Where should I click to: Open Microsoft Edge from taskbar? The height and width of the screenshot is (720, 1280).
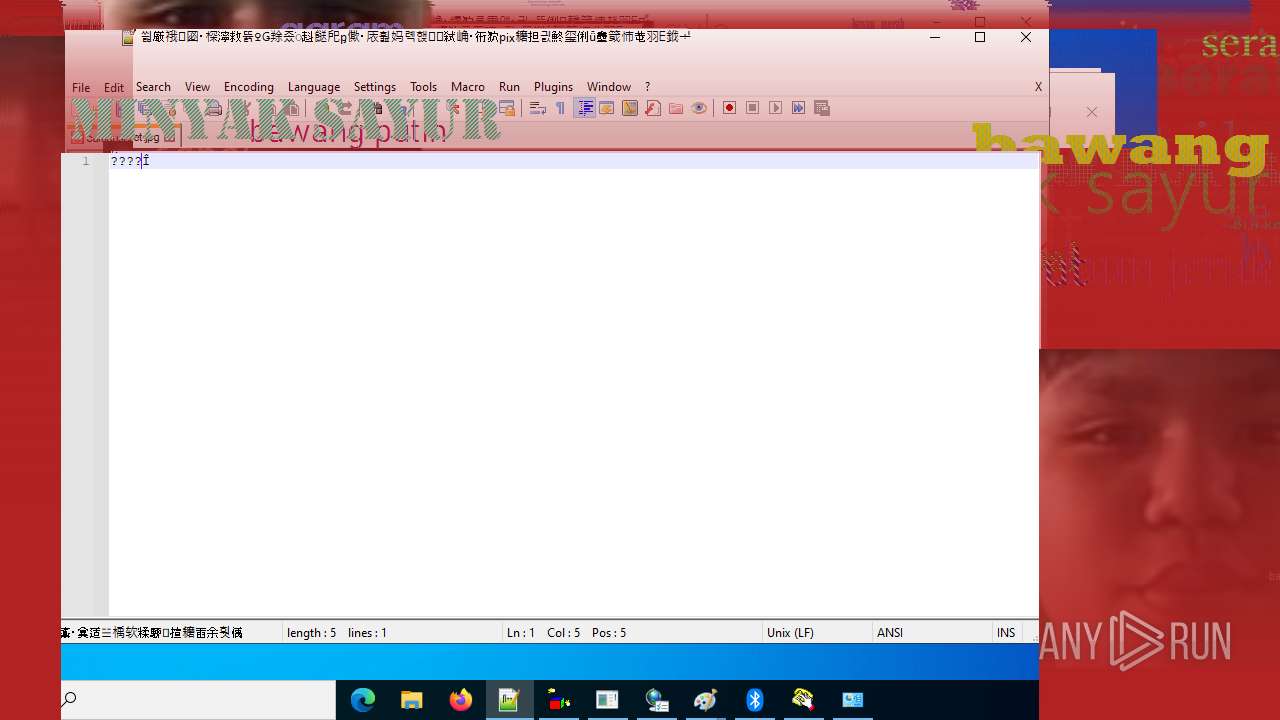[362, 700]
